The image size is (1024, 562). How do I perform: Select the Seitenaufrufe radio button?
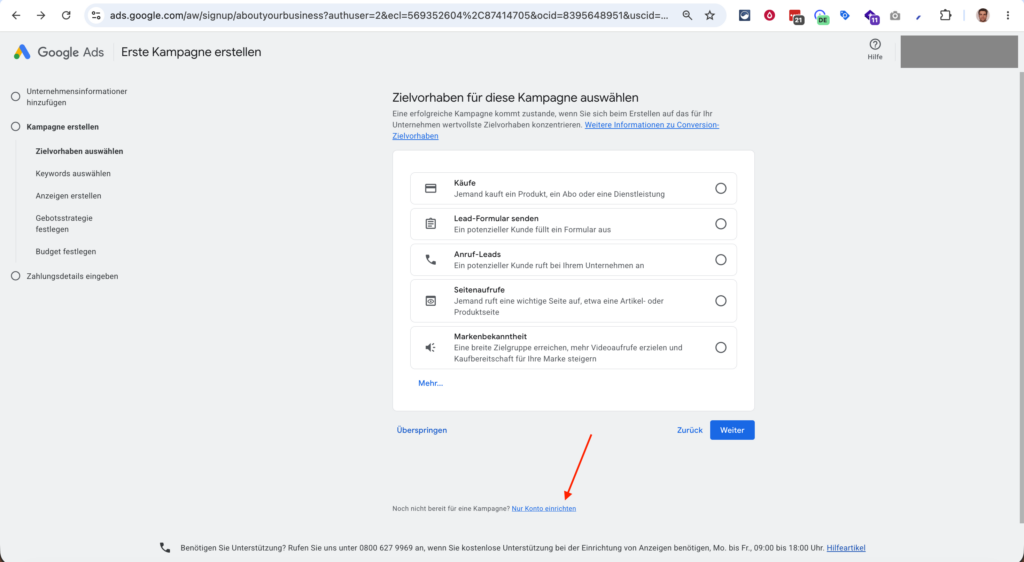click(720, 301)
